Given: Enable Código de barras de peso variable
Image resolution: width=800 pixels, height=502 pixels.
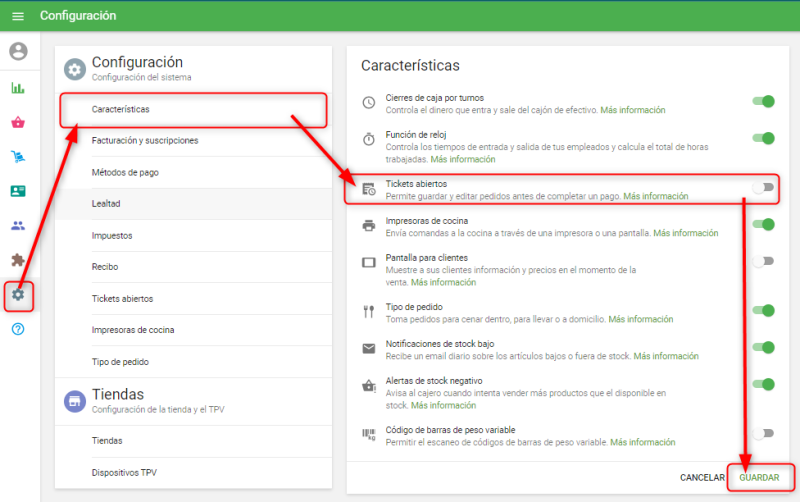Looking at the screenshot, I should (763, 433).
